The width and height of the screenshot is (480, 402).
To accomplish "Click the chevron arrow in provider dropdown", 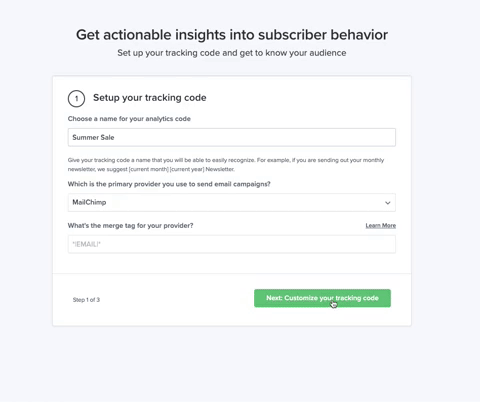I will (x=388, y=203).
